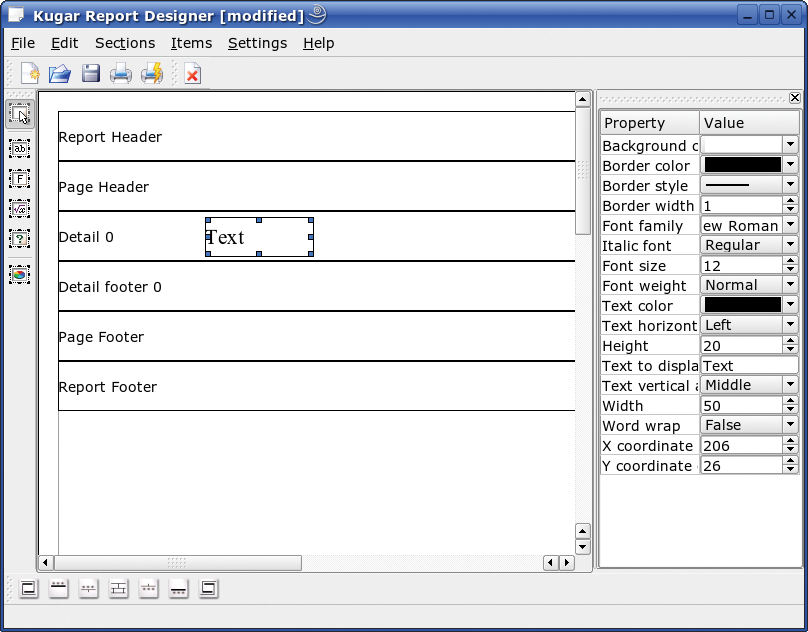Increase the Font size value
This screenshot has height=632, width=808.
click(790, 261)
